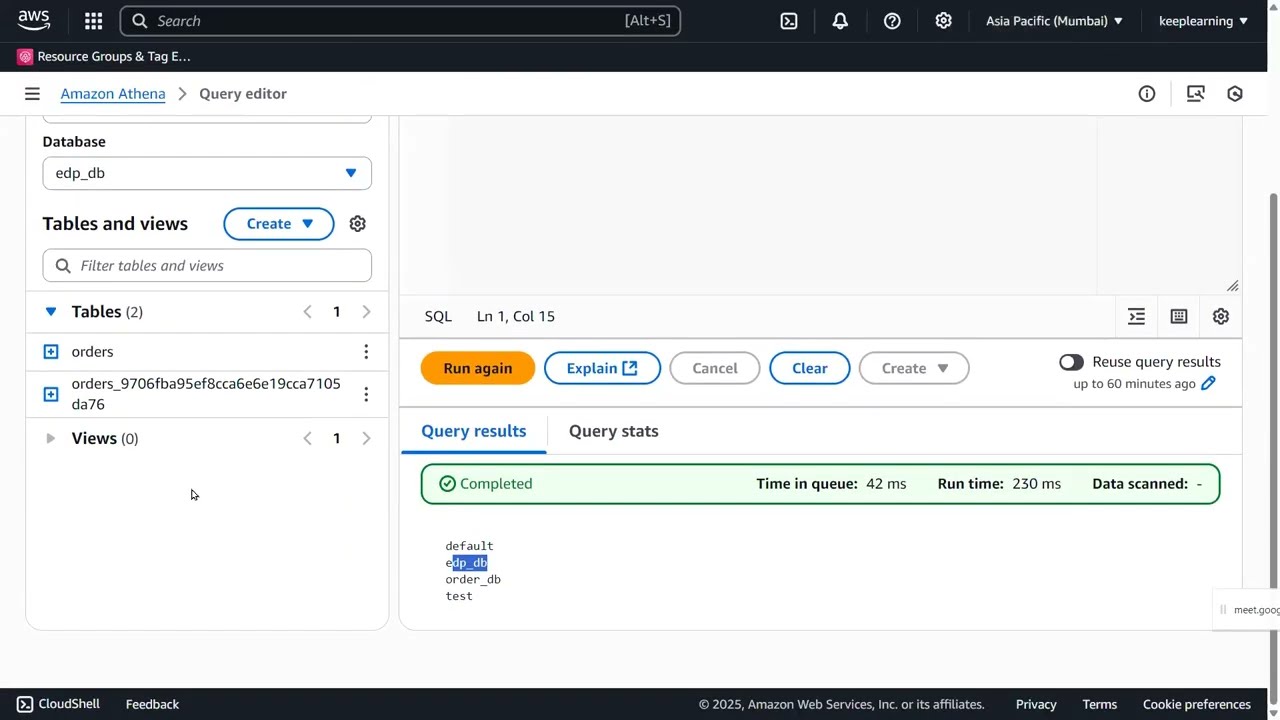Go to previous page of Views
Screen dimensions: 1280x720
point(307,439)
